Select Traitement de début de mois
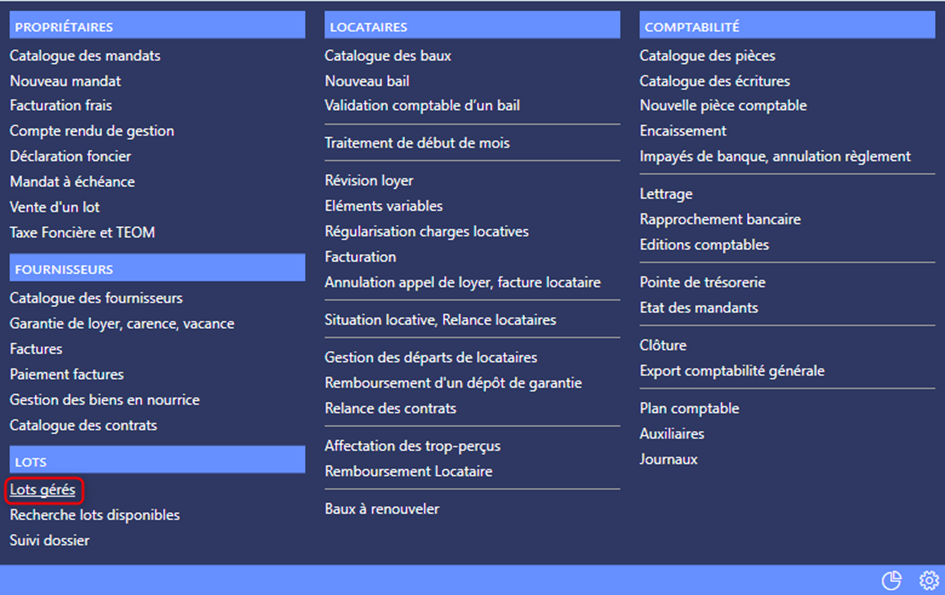This screenshot has height=595, width=945. coord(417,143)
